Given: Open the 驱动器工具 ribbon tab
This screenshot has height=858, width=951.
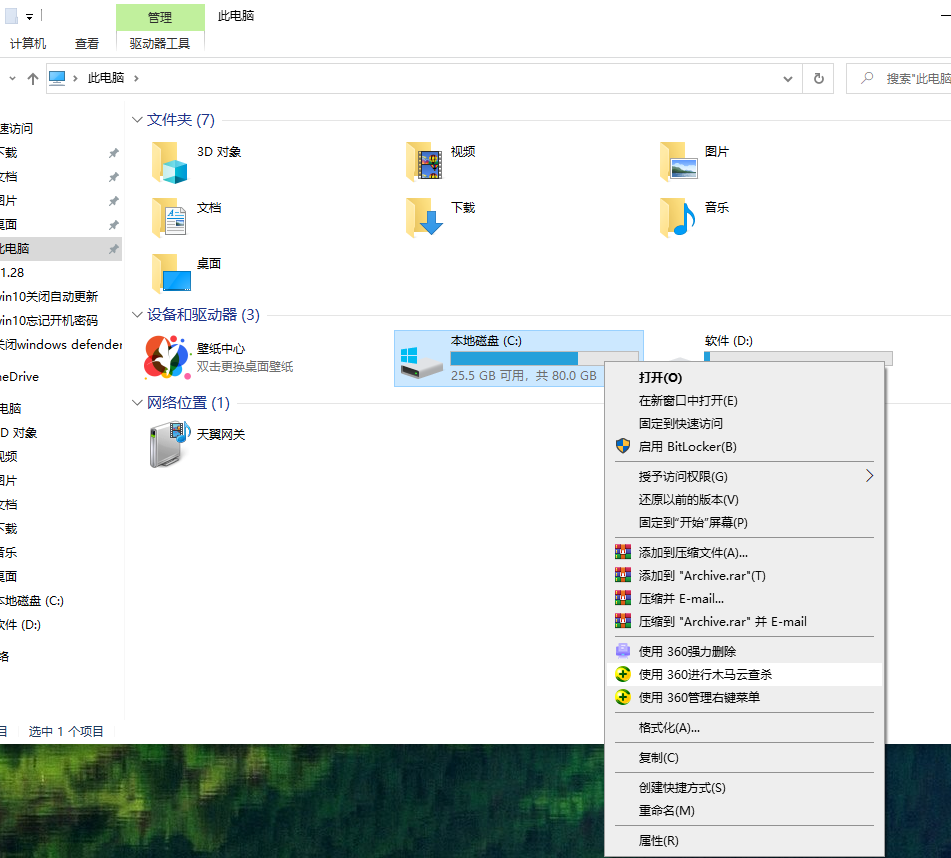Looking at the screenshot, I should tap(159, 44).
